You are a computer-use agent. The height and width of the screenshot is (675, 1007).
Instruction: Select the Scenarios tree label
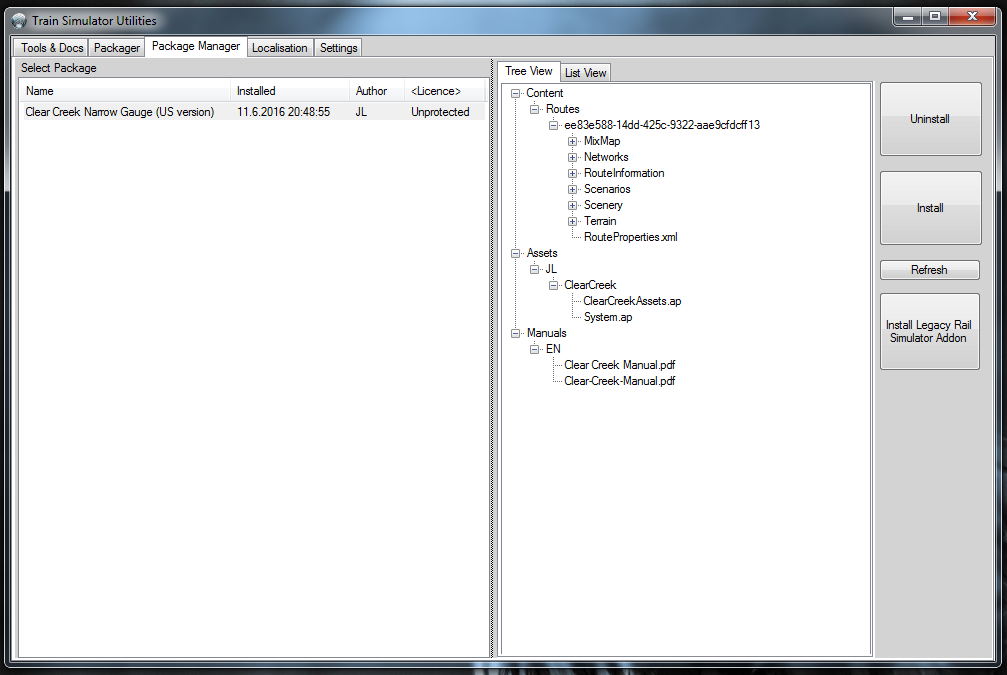click(607, 189)
